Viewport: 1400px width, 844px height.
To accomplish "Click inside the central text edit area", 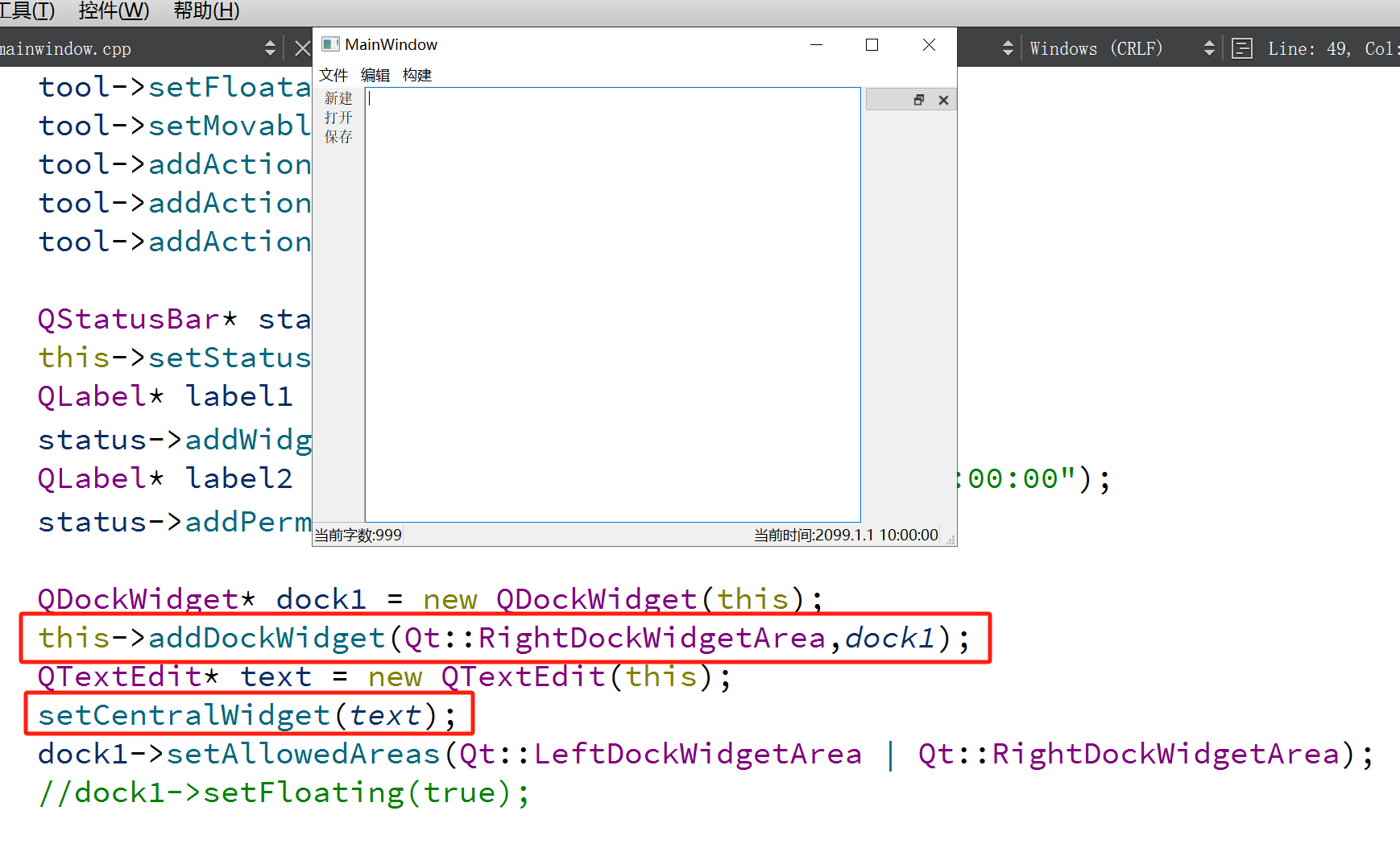I will click(x=613, y=304).
